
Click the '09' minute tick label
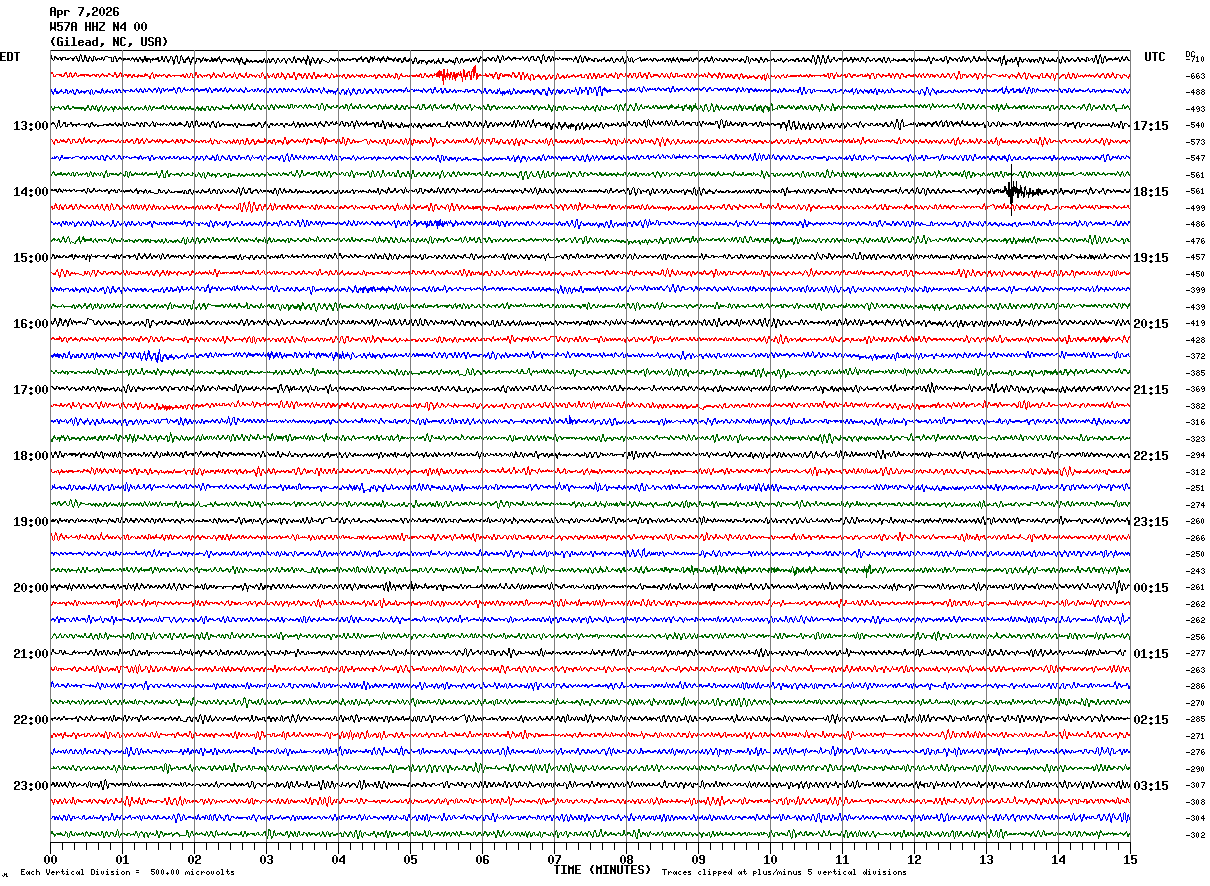[x=698, y=859]
